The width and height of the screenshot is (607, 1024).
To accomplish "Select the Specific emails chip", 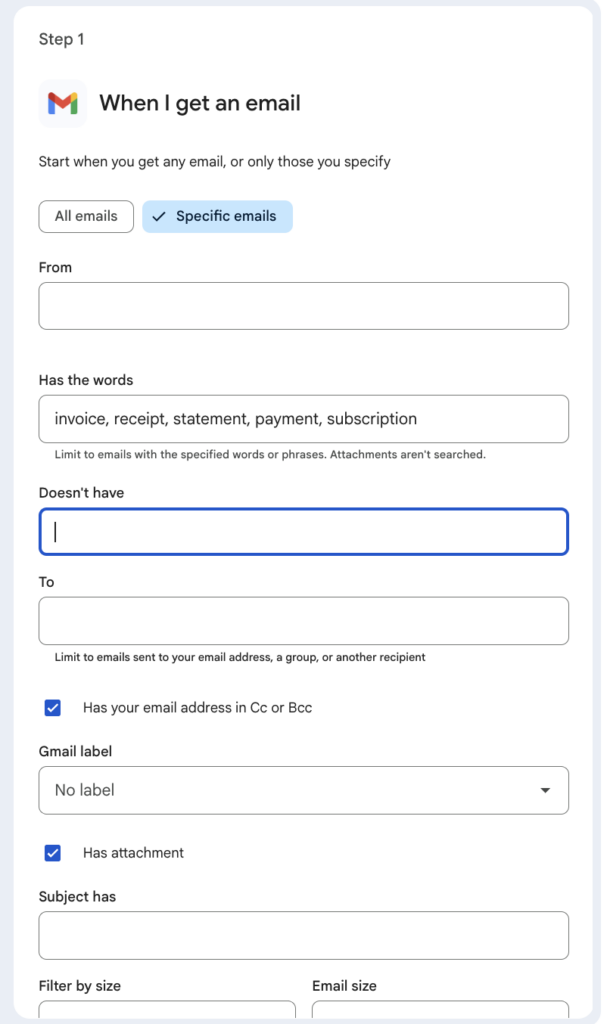I will (x=217, y=216).
